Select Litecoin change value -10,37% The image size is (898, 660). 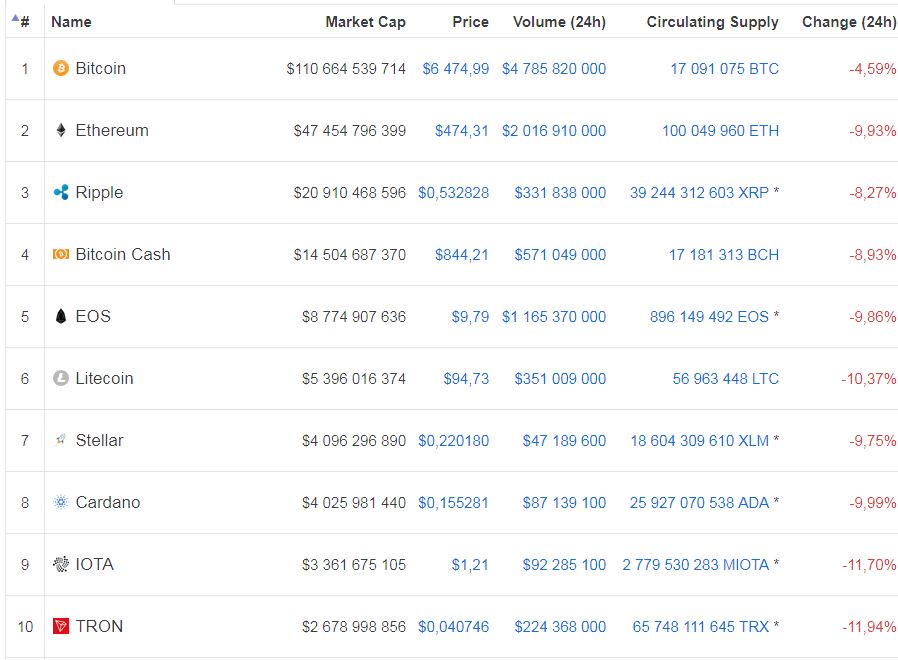pyautogui.click(x=868, y=379)
